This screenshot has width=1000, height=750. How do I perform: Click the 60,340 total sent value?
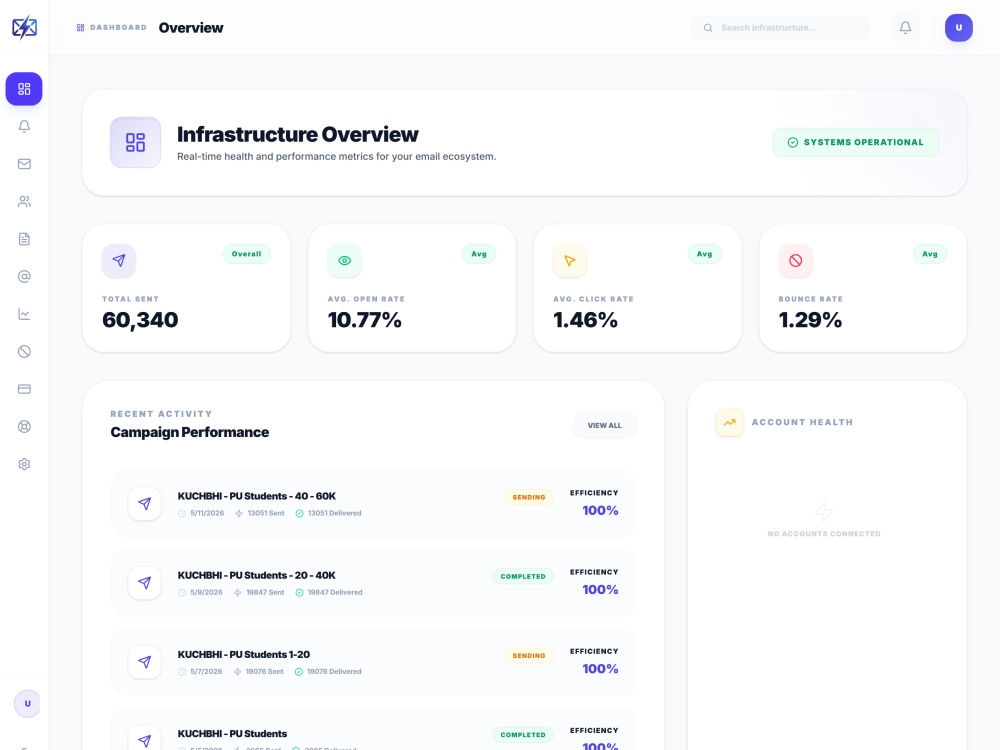(x=140, y=320)
